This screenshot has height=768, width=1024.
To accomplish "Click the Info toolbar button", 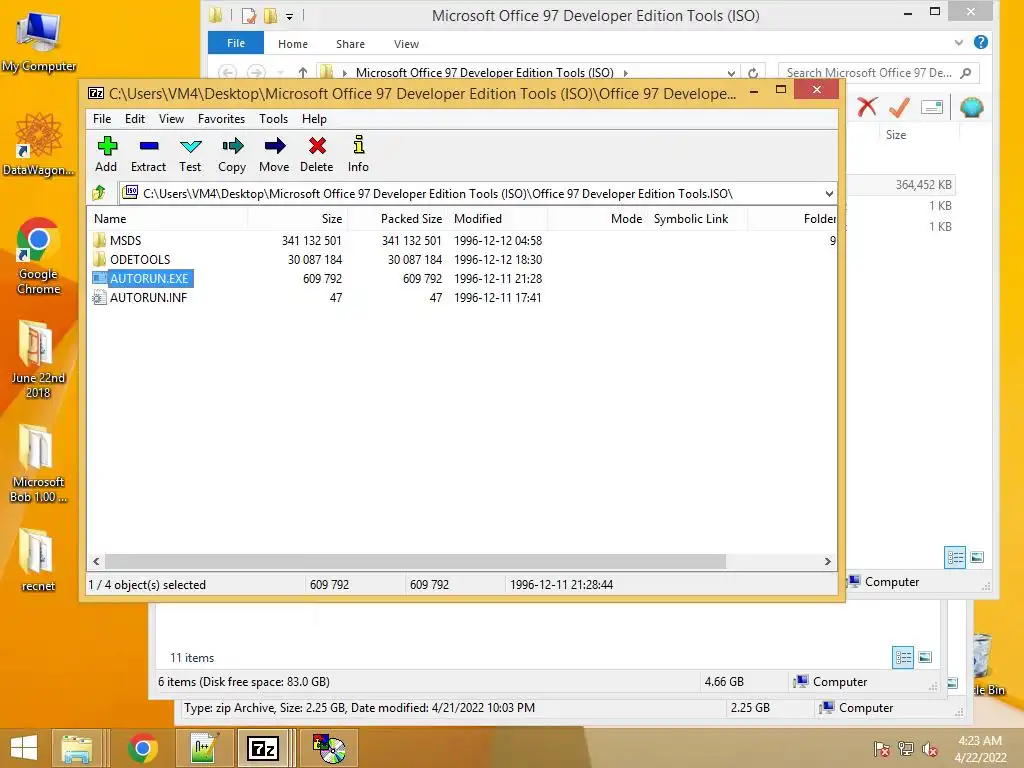I will (358, 155).
